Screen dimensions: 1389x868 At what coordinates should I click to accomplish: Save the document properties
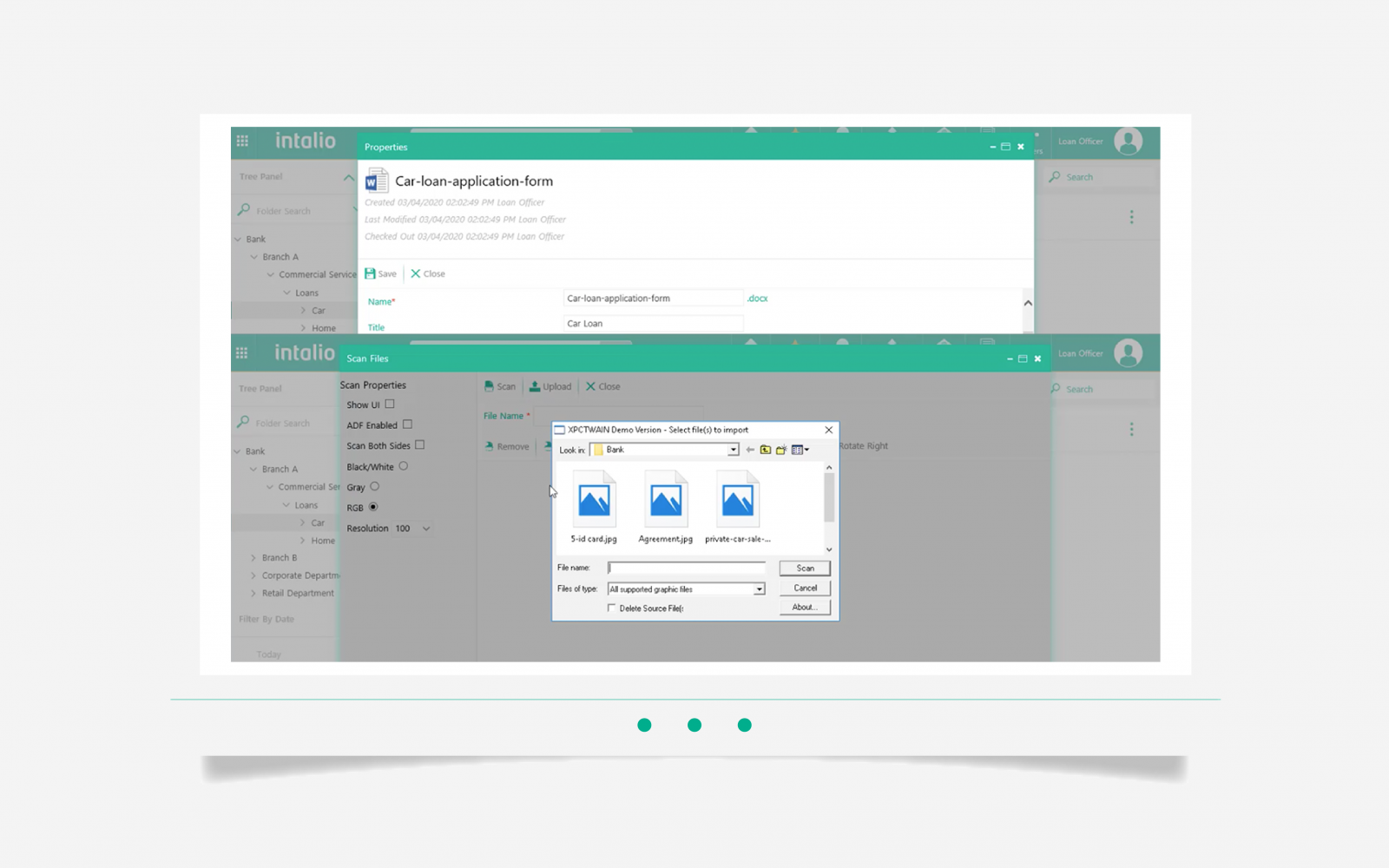coord(380,273)
